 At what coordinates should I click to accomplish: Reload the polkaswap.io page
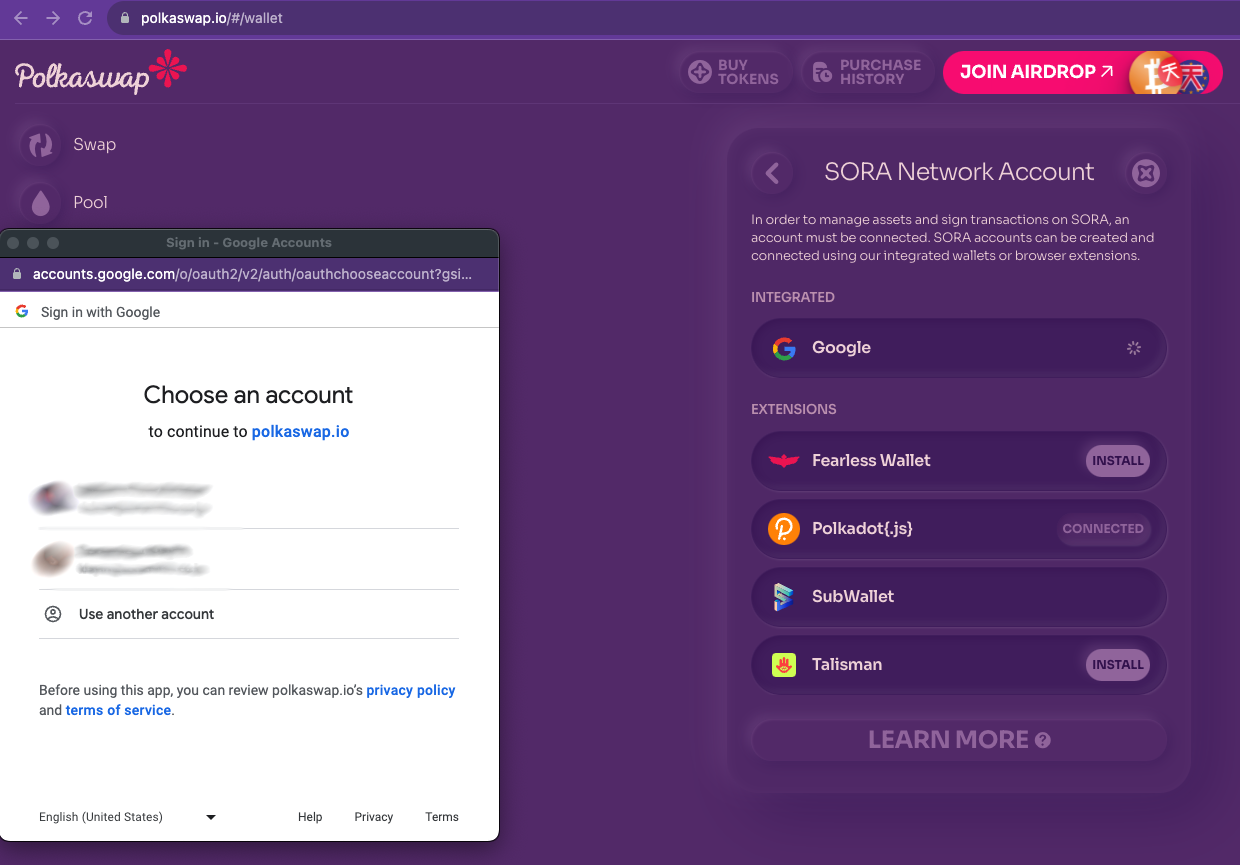(x=85, y=18)
